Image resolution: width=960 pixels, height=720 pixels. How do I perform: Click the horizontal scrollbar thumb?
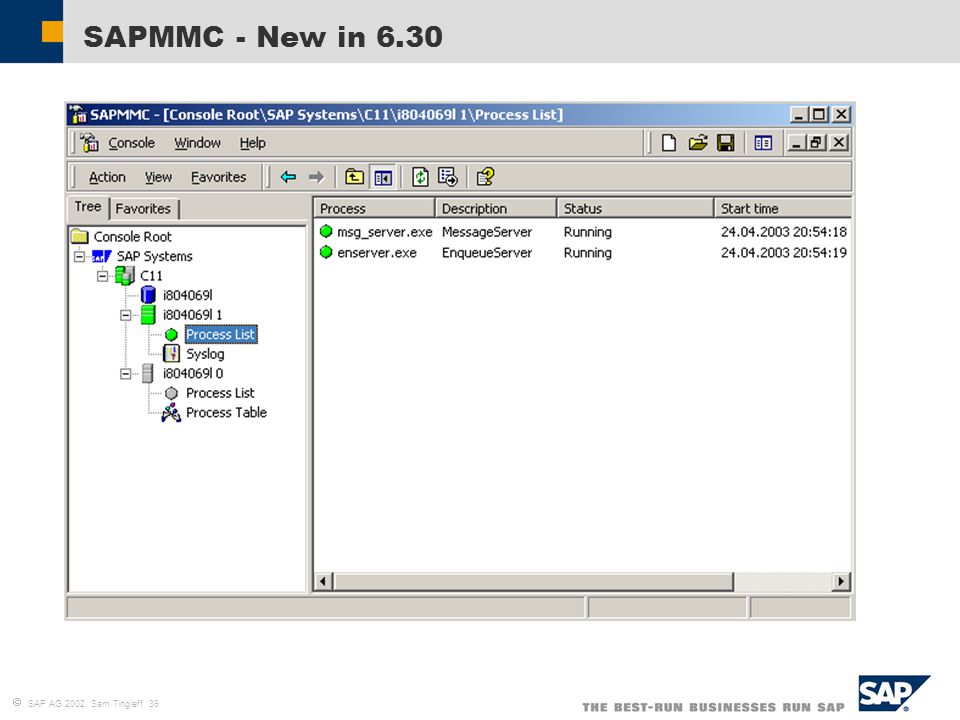pos(533,581)
